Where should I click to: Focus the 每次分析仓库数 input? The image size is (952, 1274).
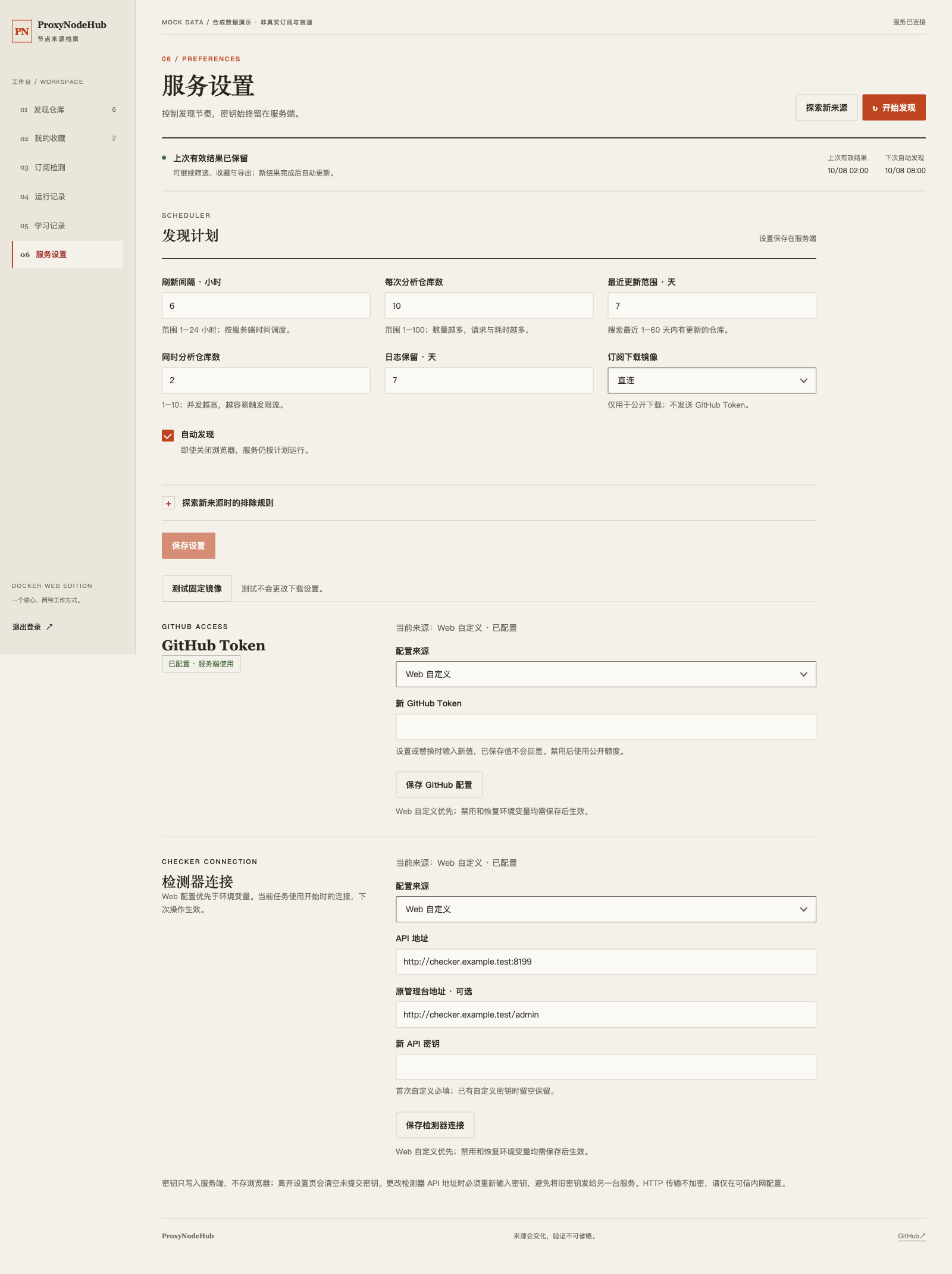(x=488, y=306)
